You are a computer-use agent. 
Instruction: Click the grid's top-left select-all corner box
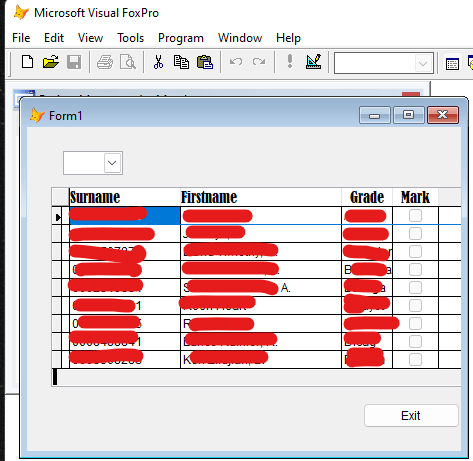tap(60, 197)
